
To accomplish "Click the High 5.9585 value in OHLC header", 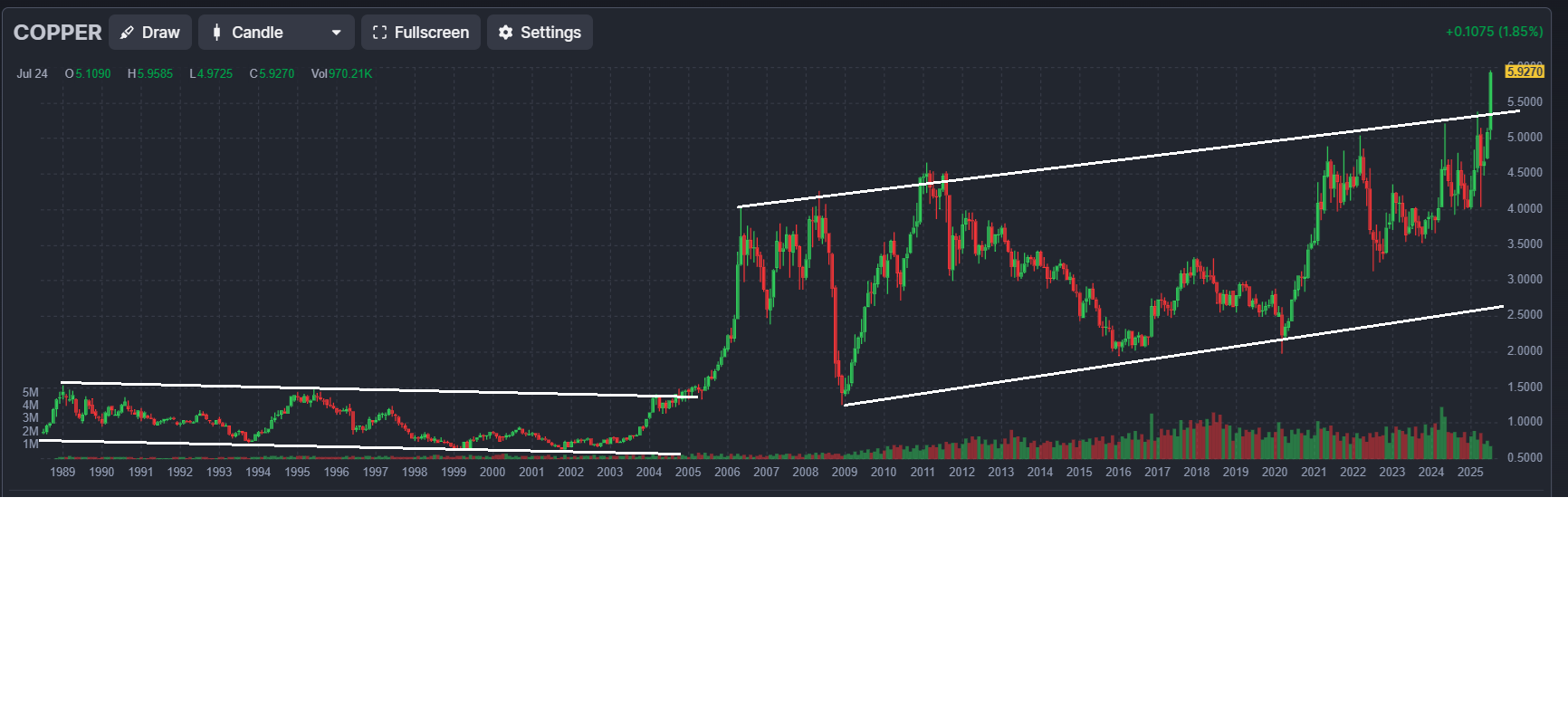I will tap(155, 74).
